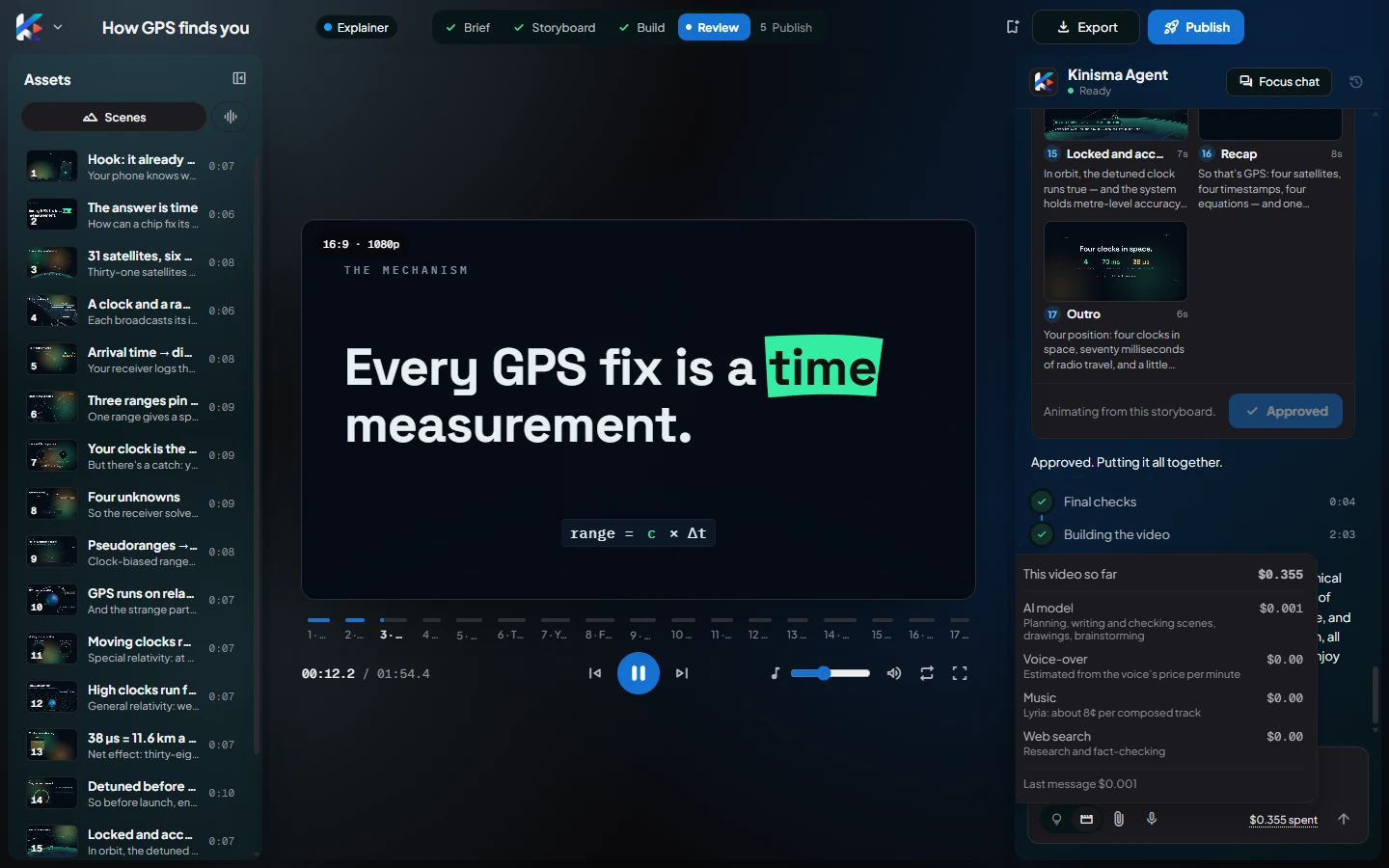Select scene 10 'GPS runs on rela…' row
The width and height of the screenshot is (1389, 868).
click(133, 600)
